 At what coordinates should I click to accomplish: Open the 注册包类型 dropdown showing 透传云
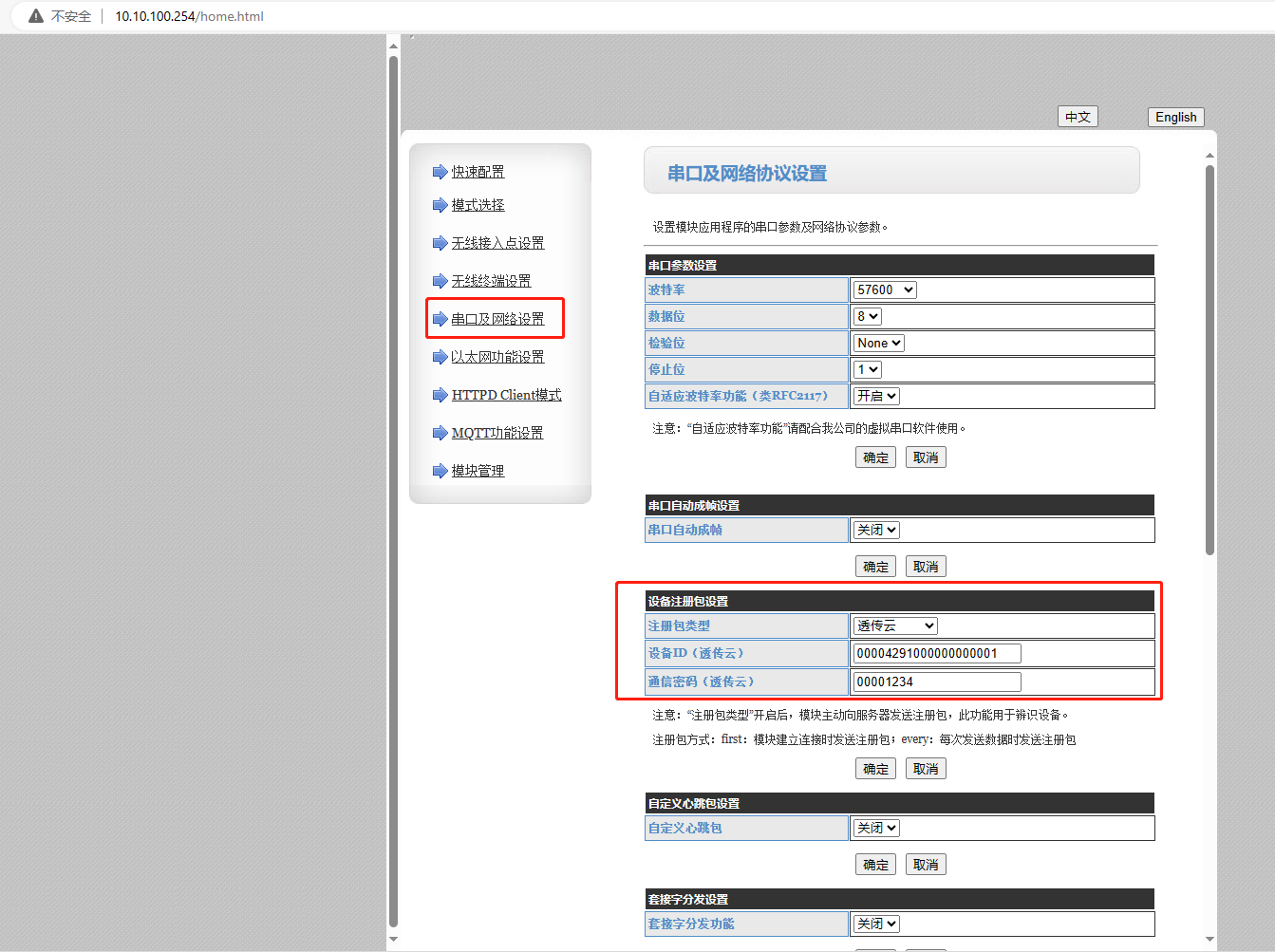[895, 626]
